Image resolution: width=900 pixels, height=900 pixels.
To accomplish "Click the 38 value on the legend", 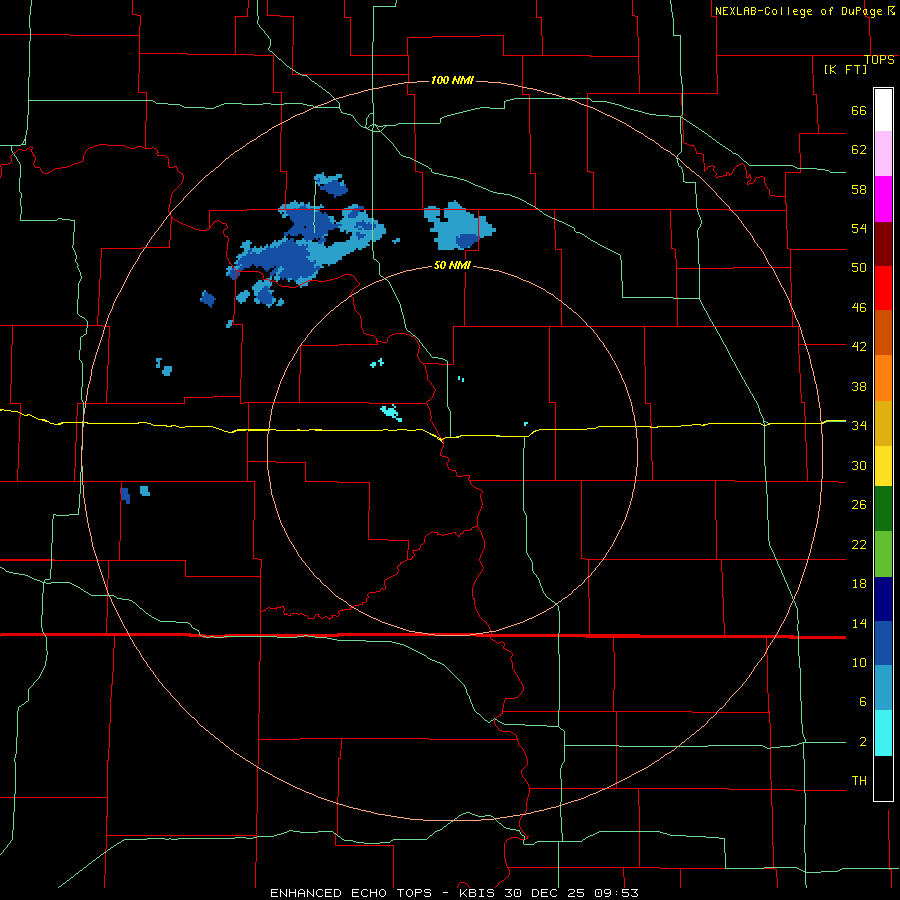I will 859,386.
